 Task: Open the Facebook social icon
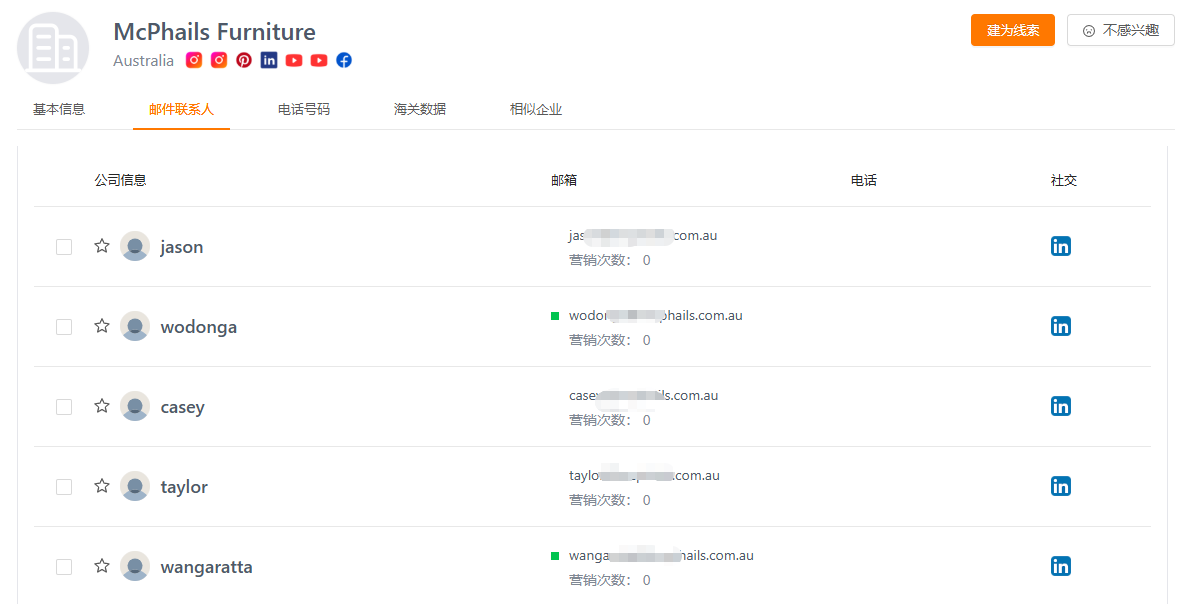(344, 60)
